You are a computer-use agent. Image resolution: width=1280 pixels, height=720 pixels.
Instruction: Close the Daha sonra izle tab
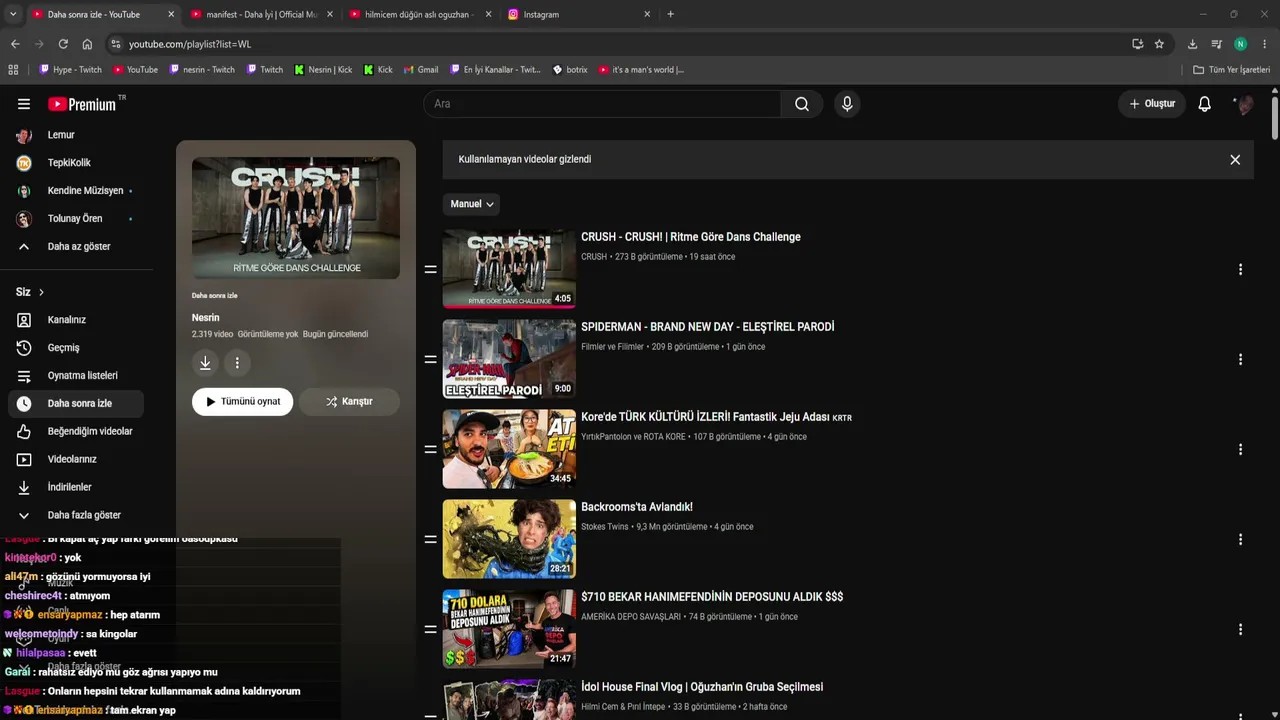[x=171, y=15]
